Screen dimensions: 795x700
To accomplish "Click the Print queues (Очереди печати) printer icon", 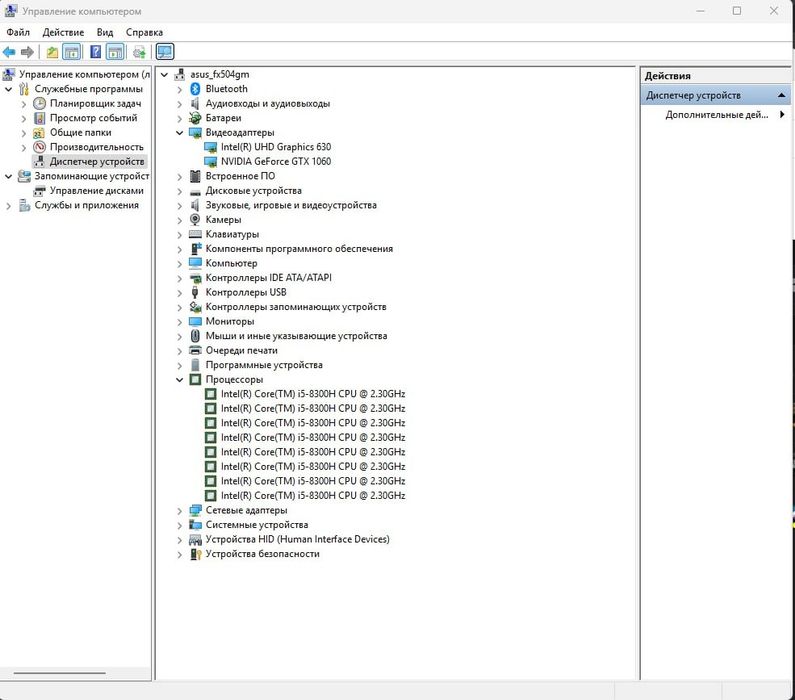I will tap(195, 350).
